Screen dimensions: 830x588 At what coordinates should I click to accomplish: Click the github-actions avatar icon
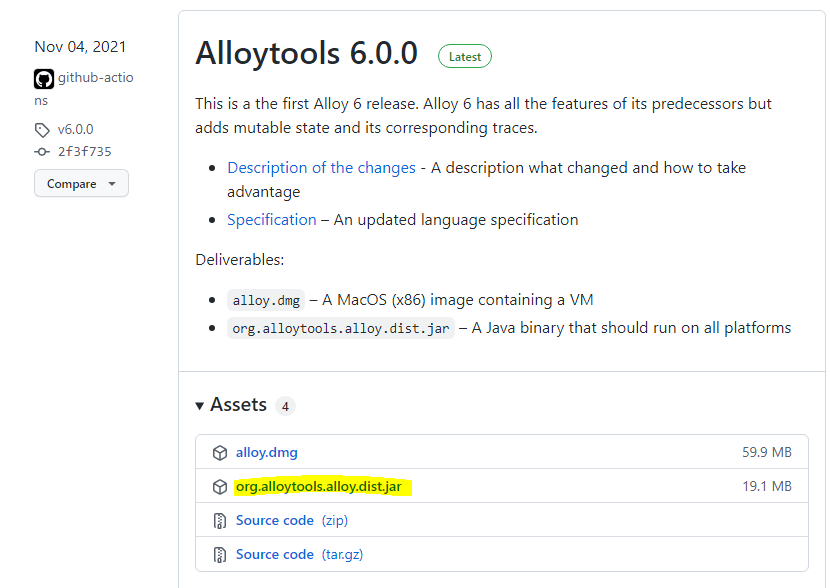point(44,79)
